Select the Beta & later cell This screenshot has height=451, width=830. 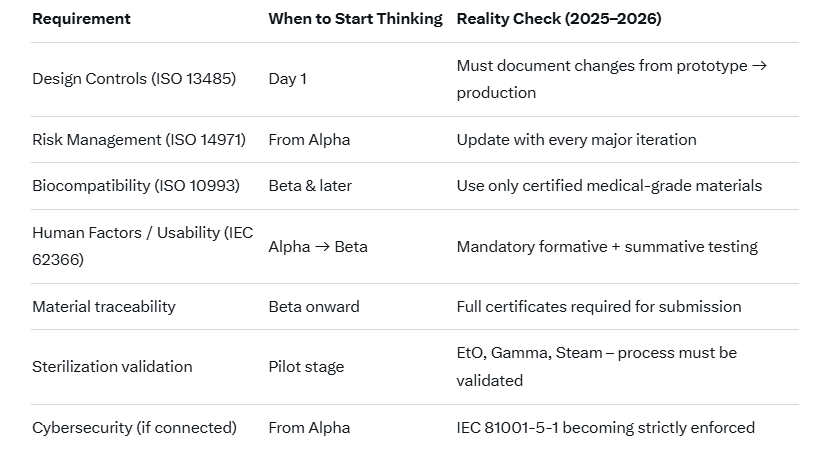(310, 186)
